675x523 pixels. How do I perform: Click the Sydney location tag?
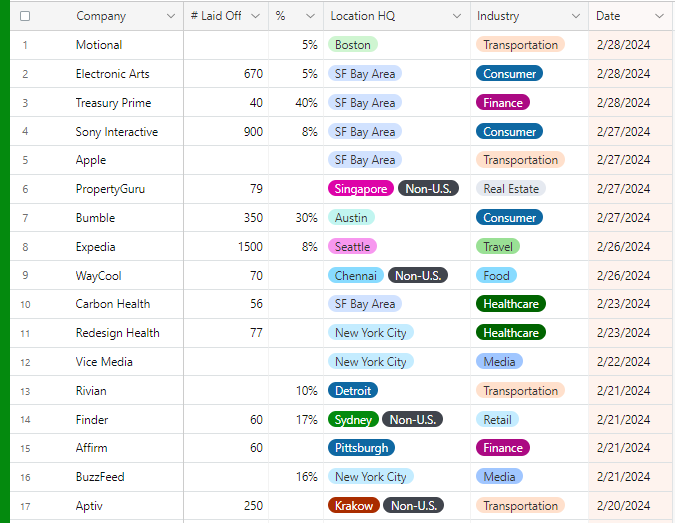pos(353,419)
